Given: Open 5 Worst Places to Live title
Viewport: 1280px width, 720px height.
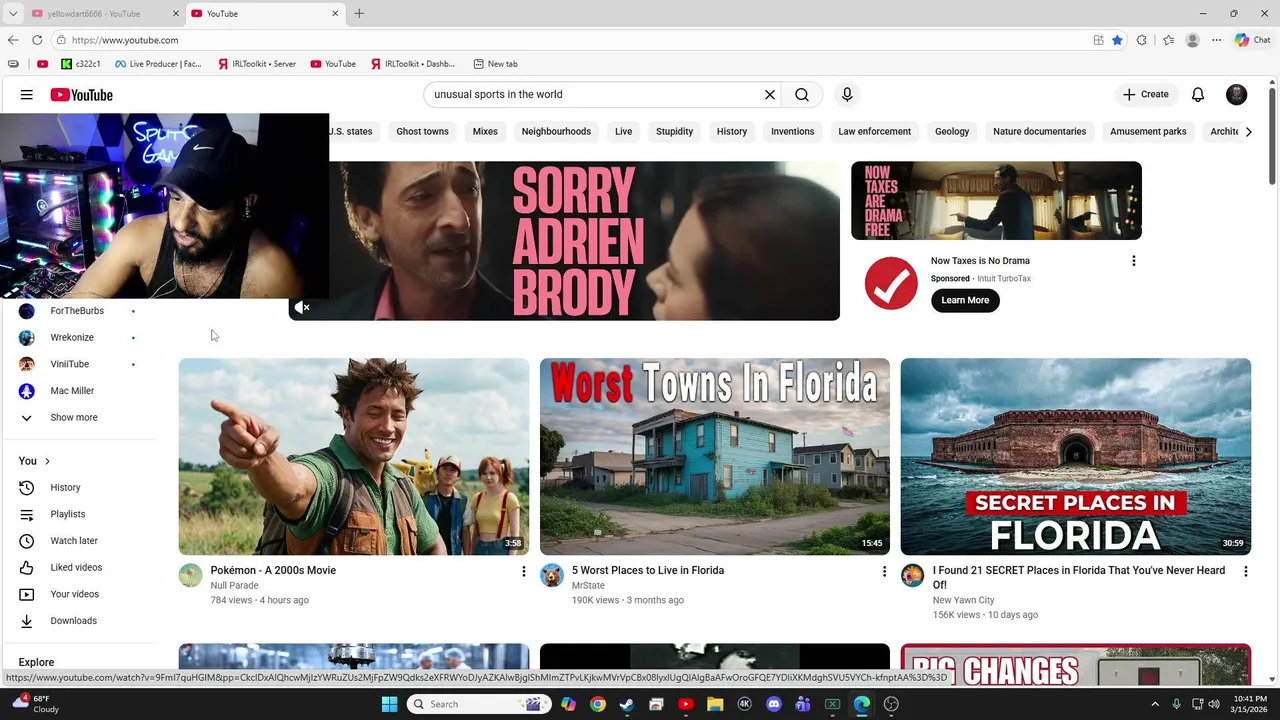Looking at the screenshot, I should coord(648,571).
